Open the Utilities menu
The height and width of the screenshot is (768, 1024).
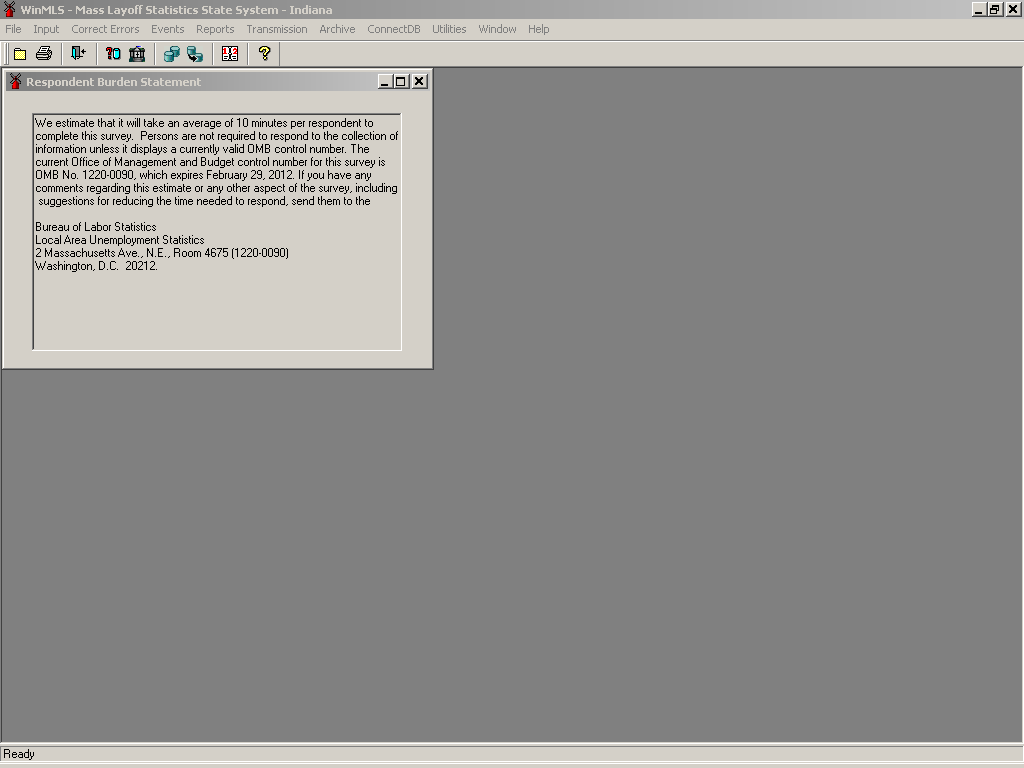449,29
